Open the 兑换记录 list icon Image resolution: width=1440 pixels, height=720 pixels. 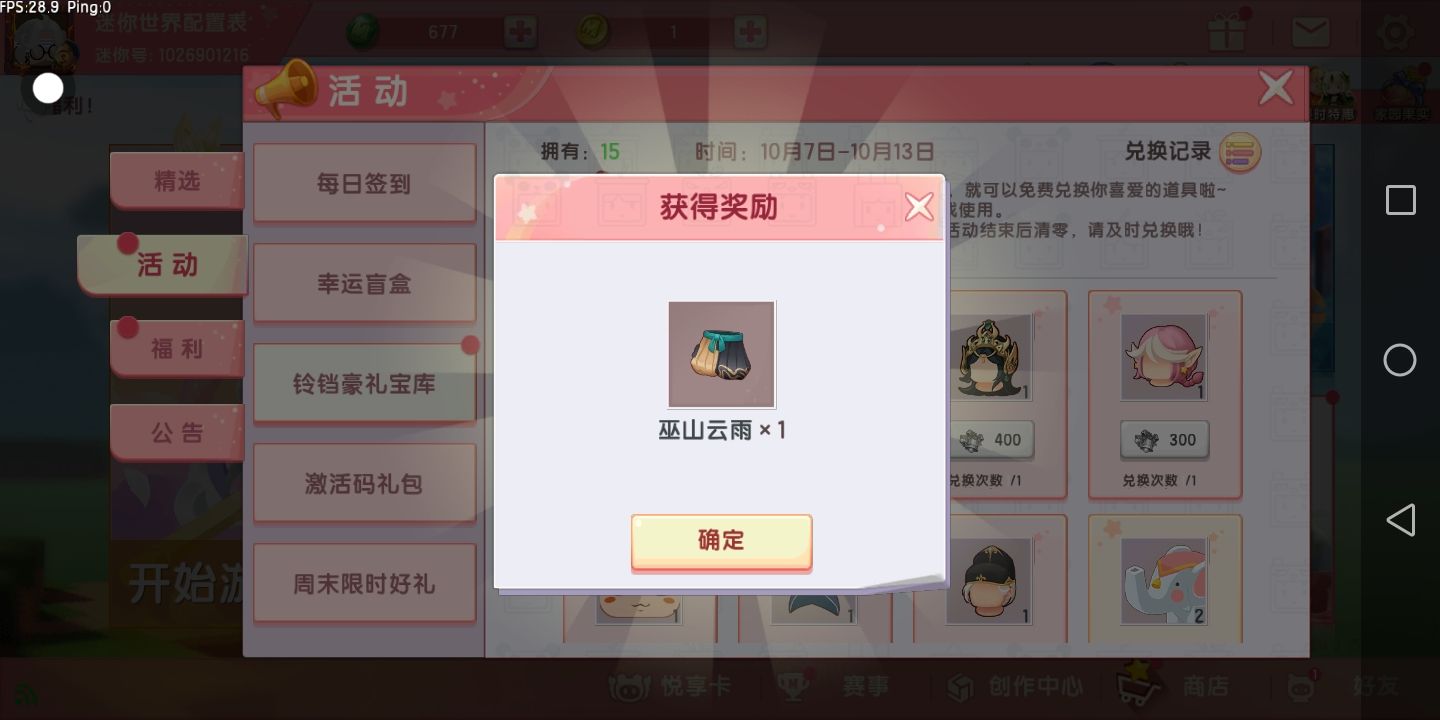pos(1240,152)
